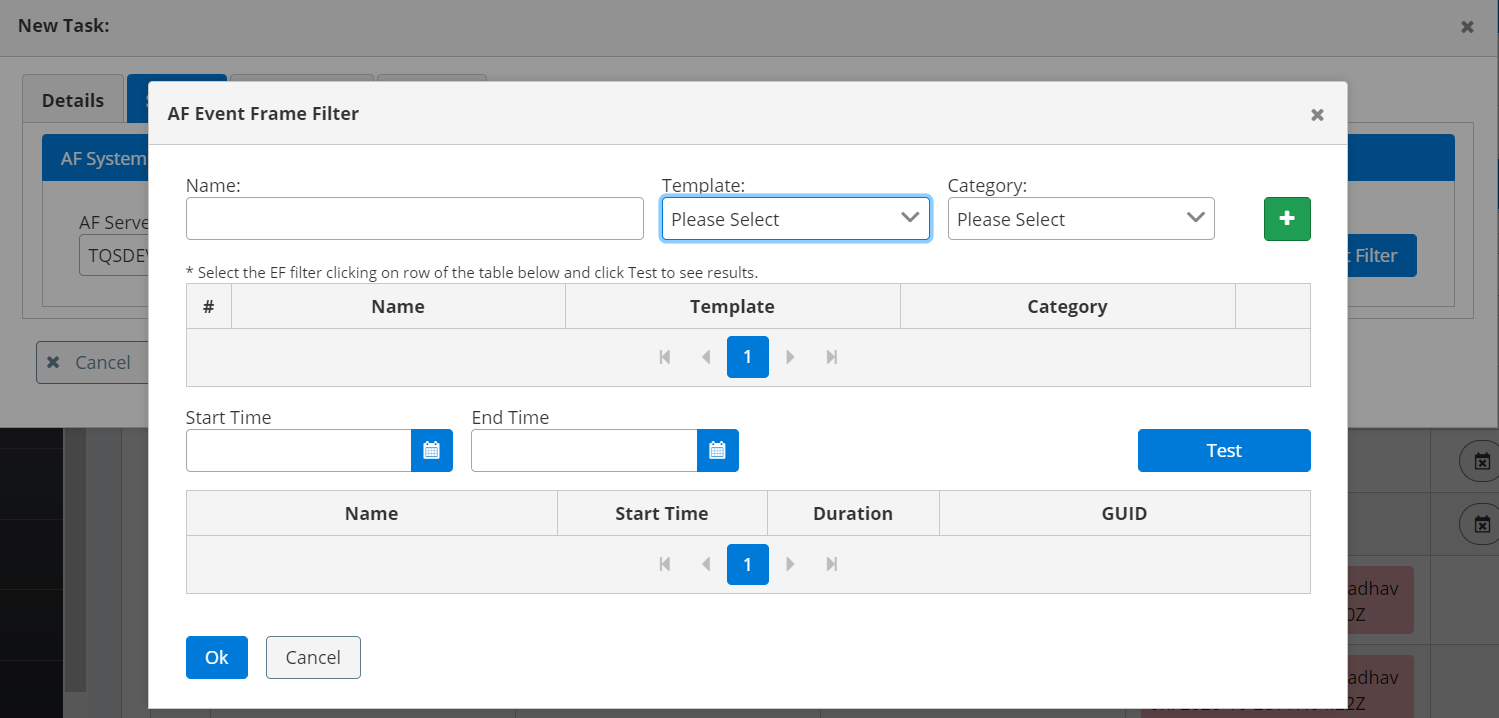Select page 1 in the filter table pager
The height and width of the screenshot is (718, 1499).
click(x=747, y=357)
